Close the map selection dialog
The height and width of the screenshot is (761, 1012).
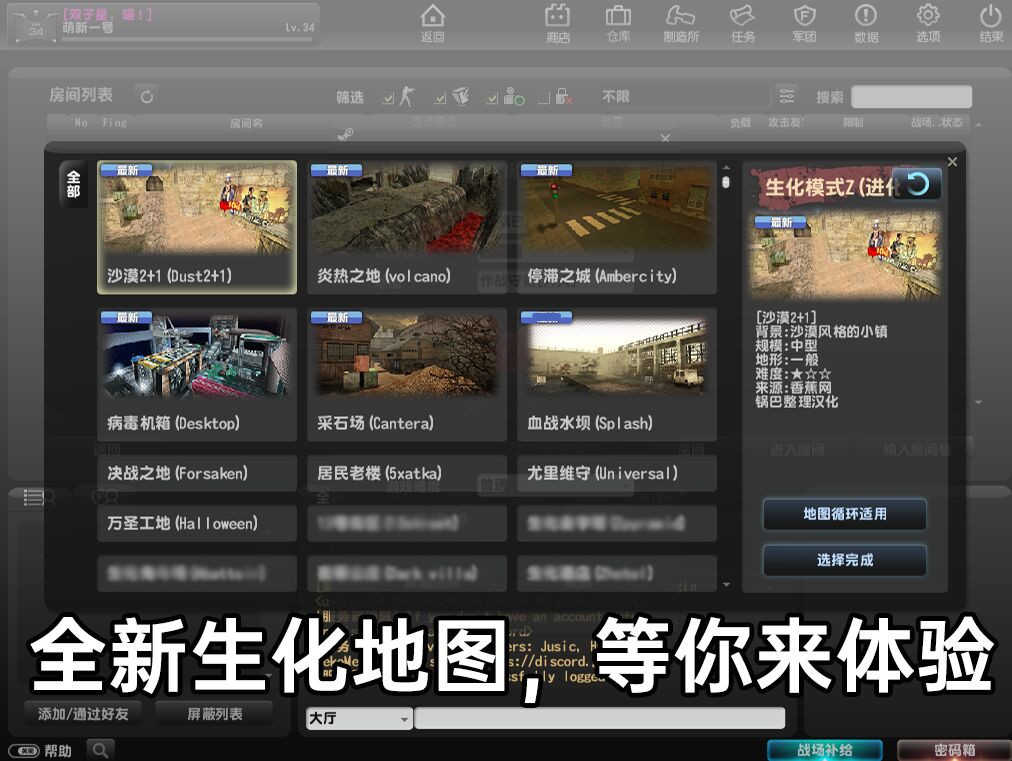tap(952, 161)
